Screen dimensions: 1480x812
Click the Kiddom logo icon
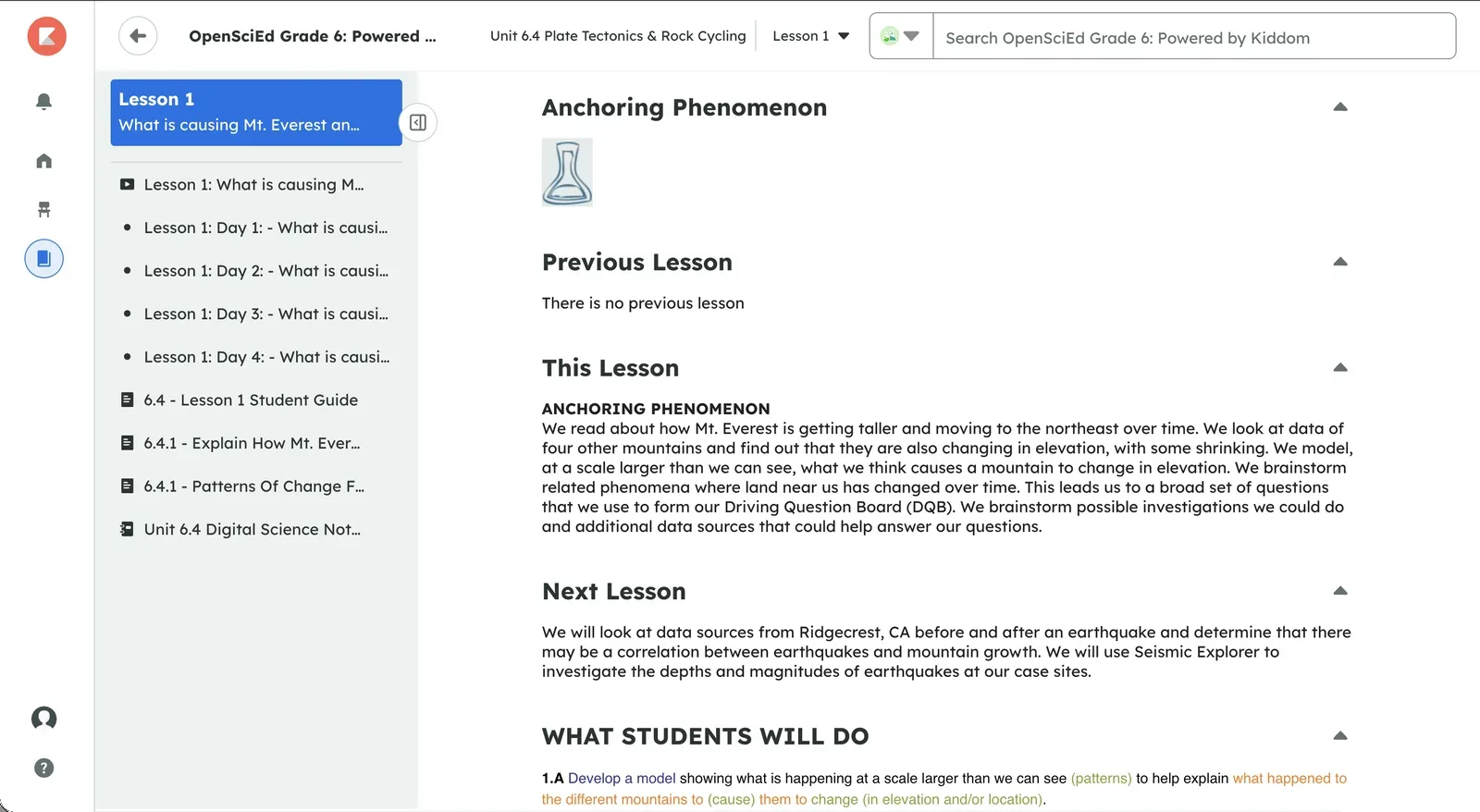point(46,36)
